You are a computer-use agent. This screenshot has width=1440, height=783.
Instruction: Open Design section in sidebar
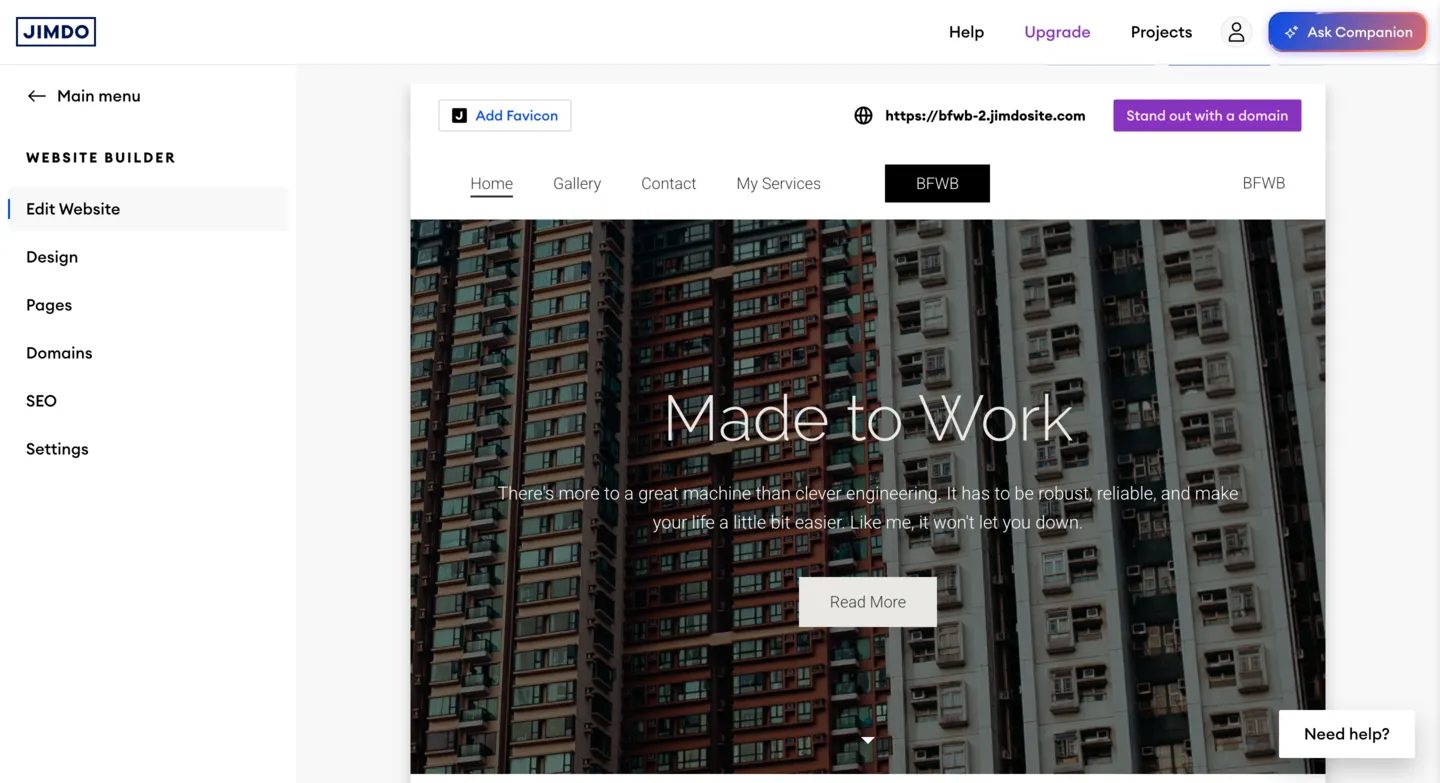[52, 257]
